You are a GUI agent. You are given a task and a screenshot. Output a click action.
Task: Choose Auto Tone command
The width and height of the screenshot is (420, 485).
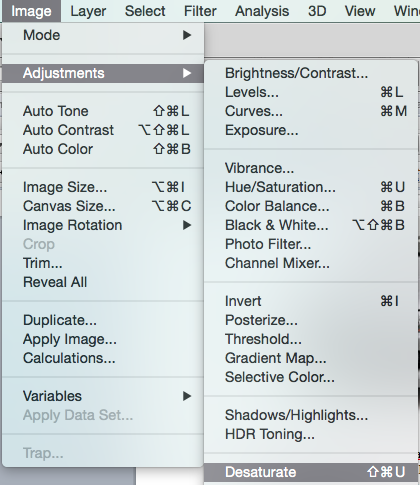[x=103, y=111]
